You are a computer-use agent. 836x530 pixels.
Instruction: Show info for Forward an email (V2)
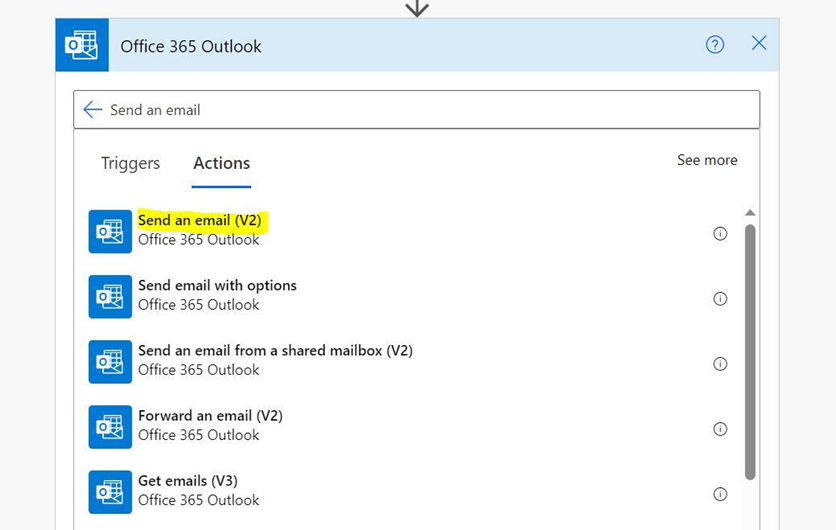pyautogui.click(x=720, y=429)
